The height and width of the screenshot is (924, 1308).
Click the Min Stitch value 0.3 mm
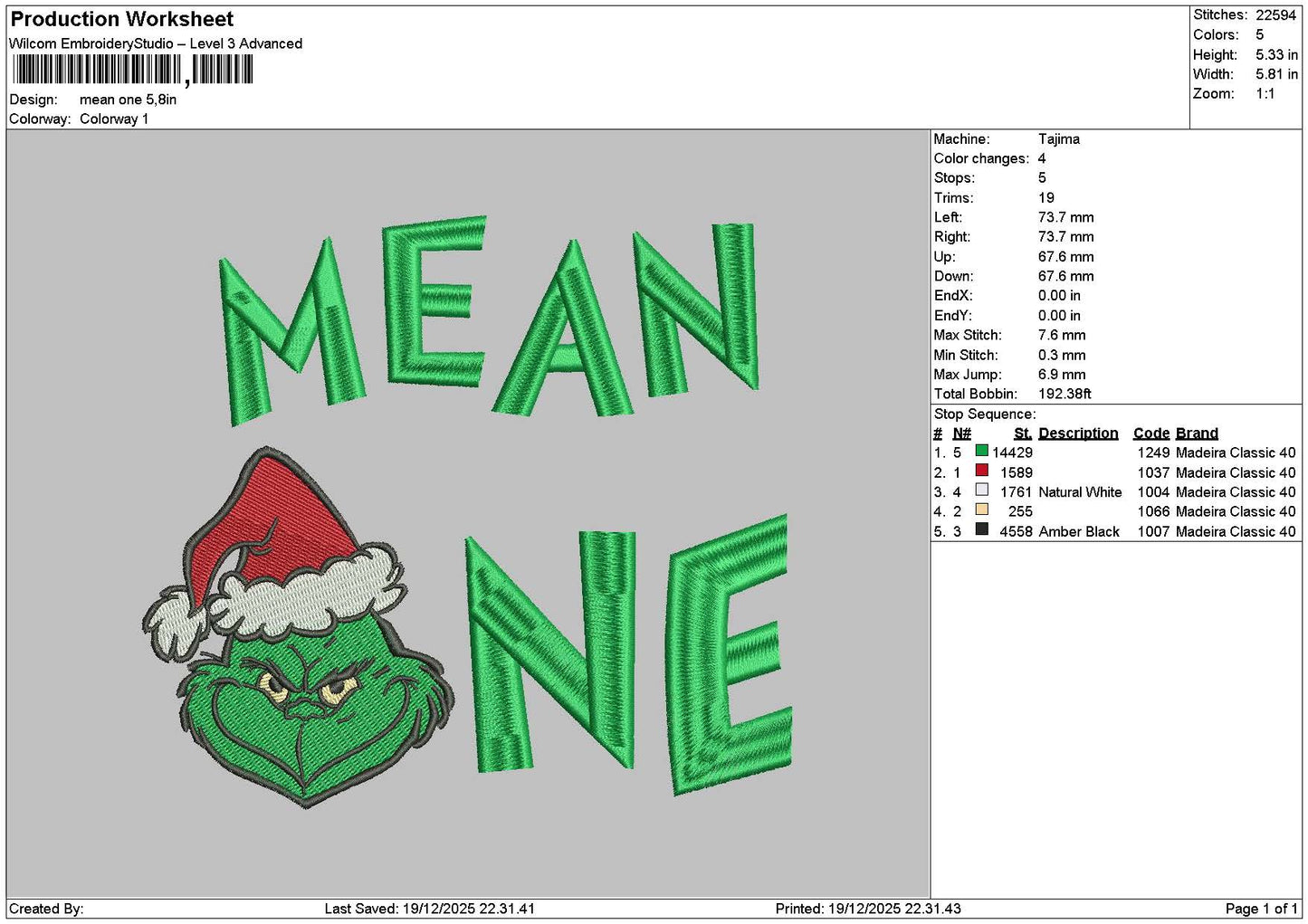pyautogui.click(x=1062, y=355)
